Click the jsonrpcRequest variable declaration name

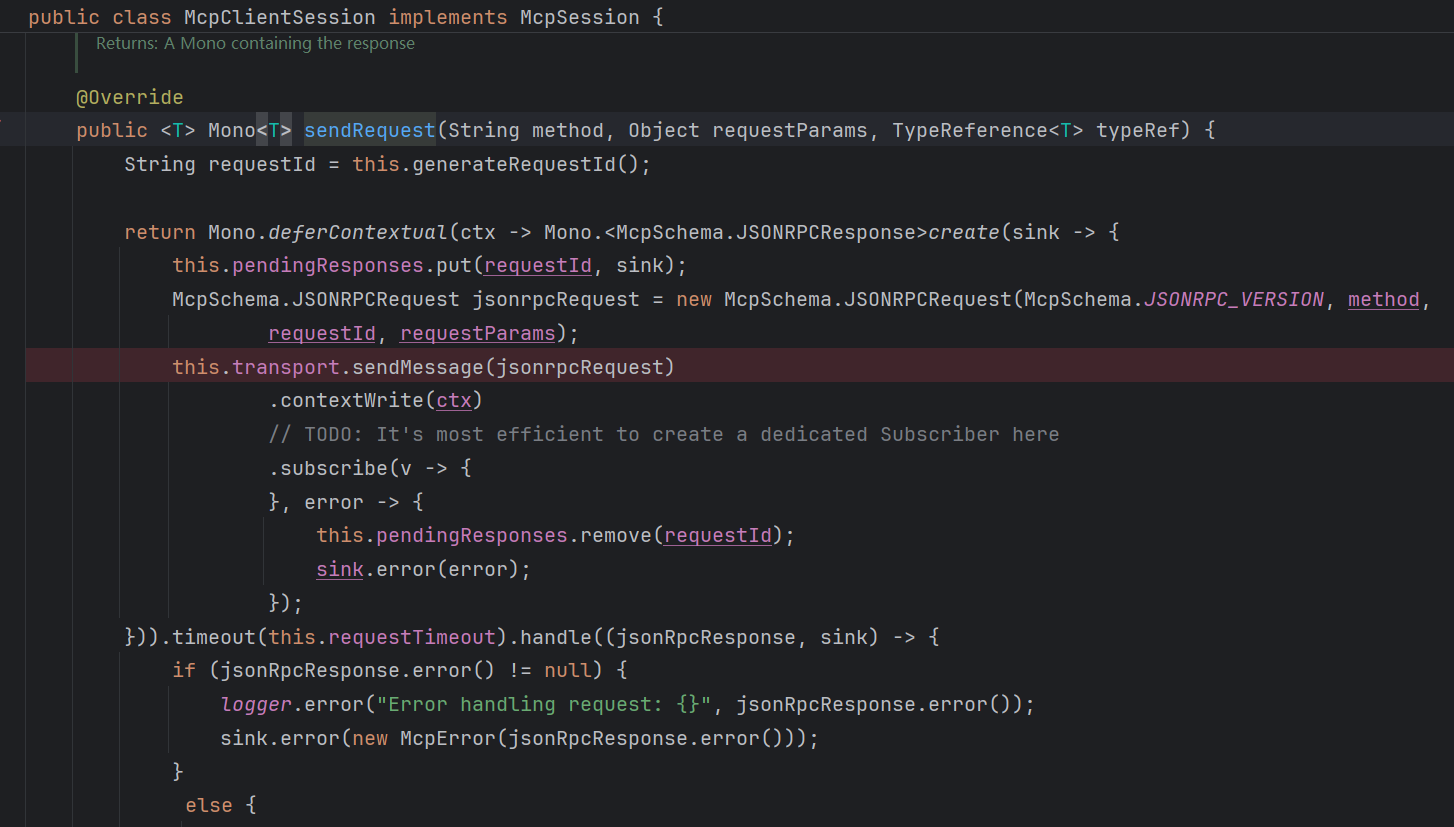click(555, 299)
